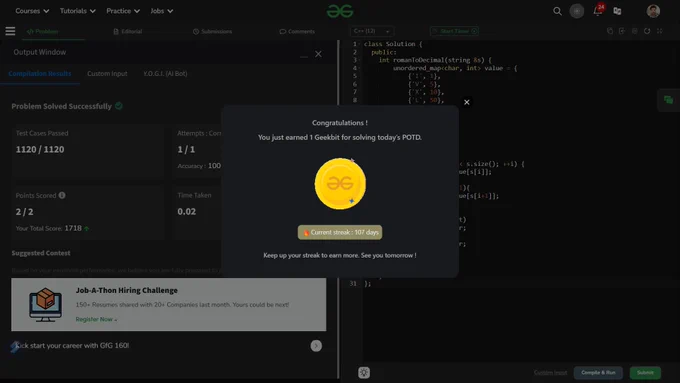The width and height of the screenshot is (680, 383).
Task: Click the Geekbit gold coin
Action: 340,184
